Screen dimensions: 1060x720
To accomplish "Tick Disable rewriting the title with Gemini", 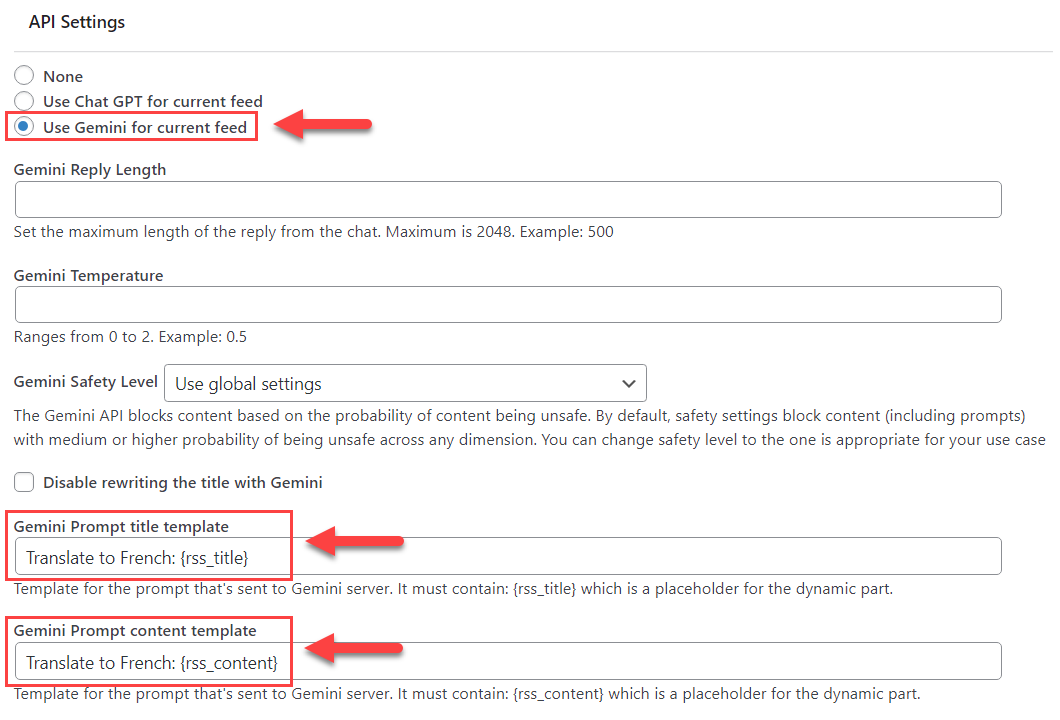I will point(24,482).
